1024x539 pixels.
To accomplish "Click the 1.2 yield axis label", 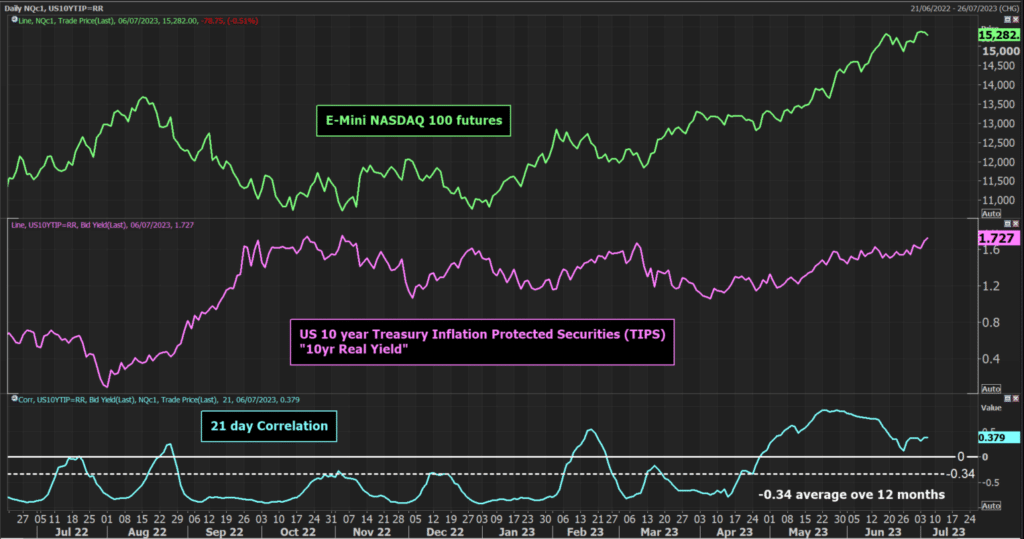I will click(x=991, y=286).
